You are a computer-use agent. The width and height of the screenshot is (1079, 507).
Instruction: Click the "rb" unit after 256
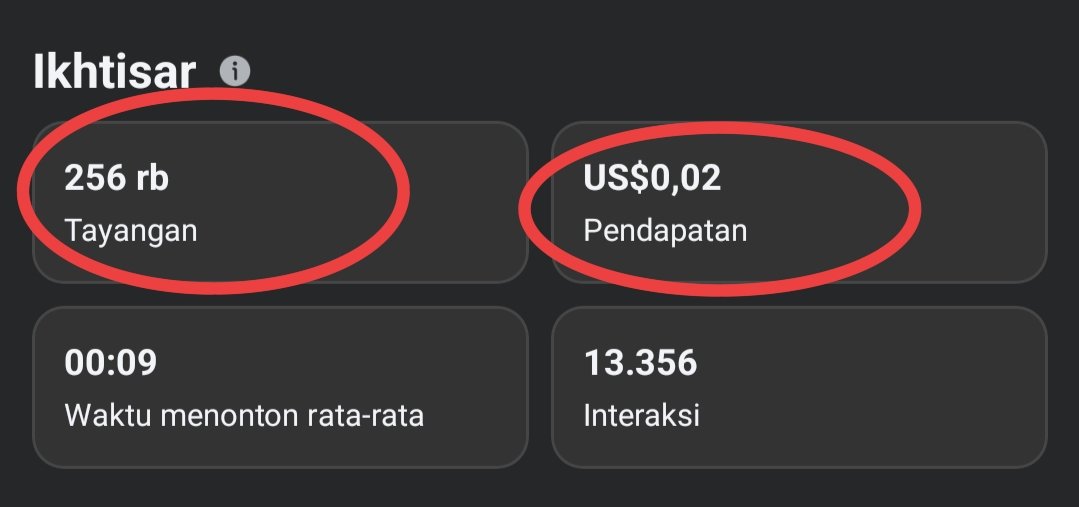pyautogui.click(x=152, y=178)
